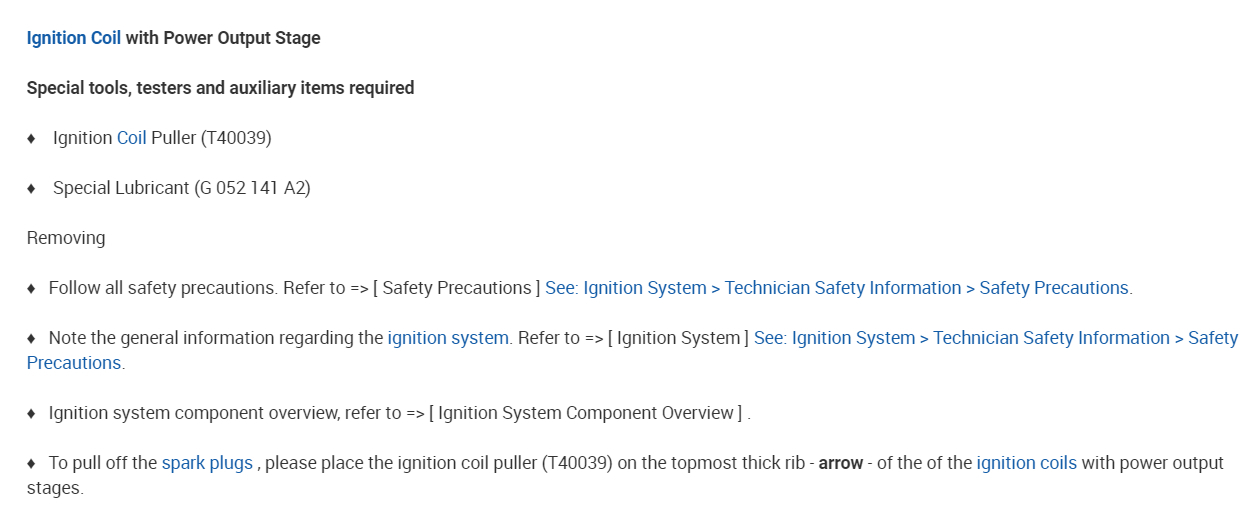This screenshot has height=527, width=1257.
Task: Open the 'Ignition Coil' link in the title
Action: 73,38
